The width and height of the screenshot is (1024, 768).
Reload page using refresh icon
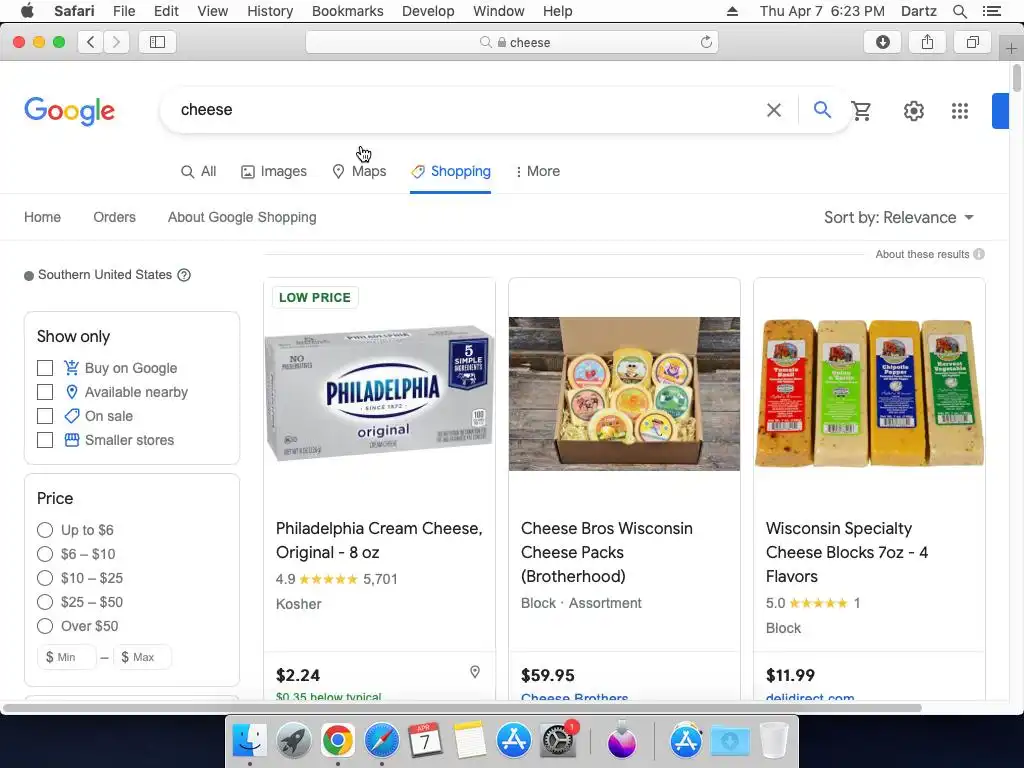706,42
